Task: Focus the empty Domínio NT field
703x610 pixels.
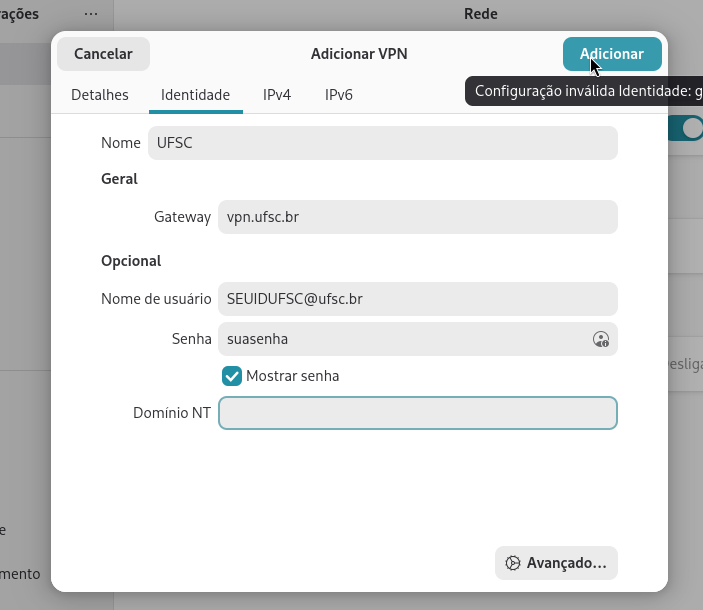Action: (417, 413)
